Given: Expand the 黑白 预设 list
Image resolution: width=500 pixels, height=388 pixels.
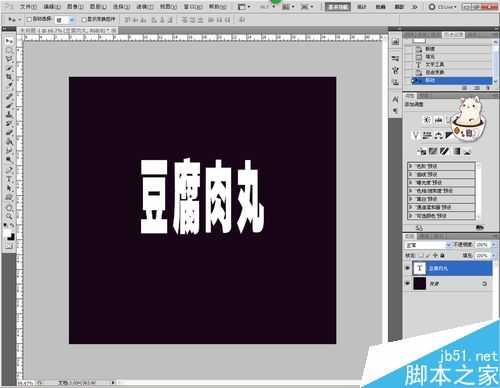Looking at the screenshot, I should coord(411,199).
